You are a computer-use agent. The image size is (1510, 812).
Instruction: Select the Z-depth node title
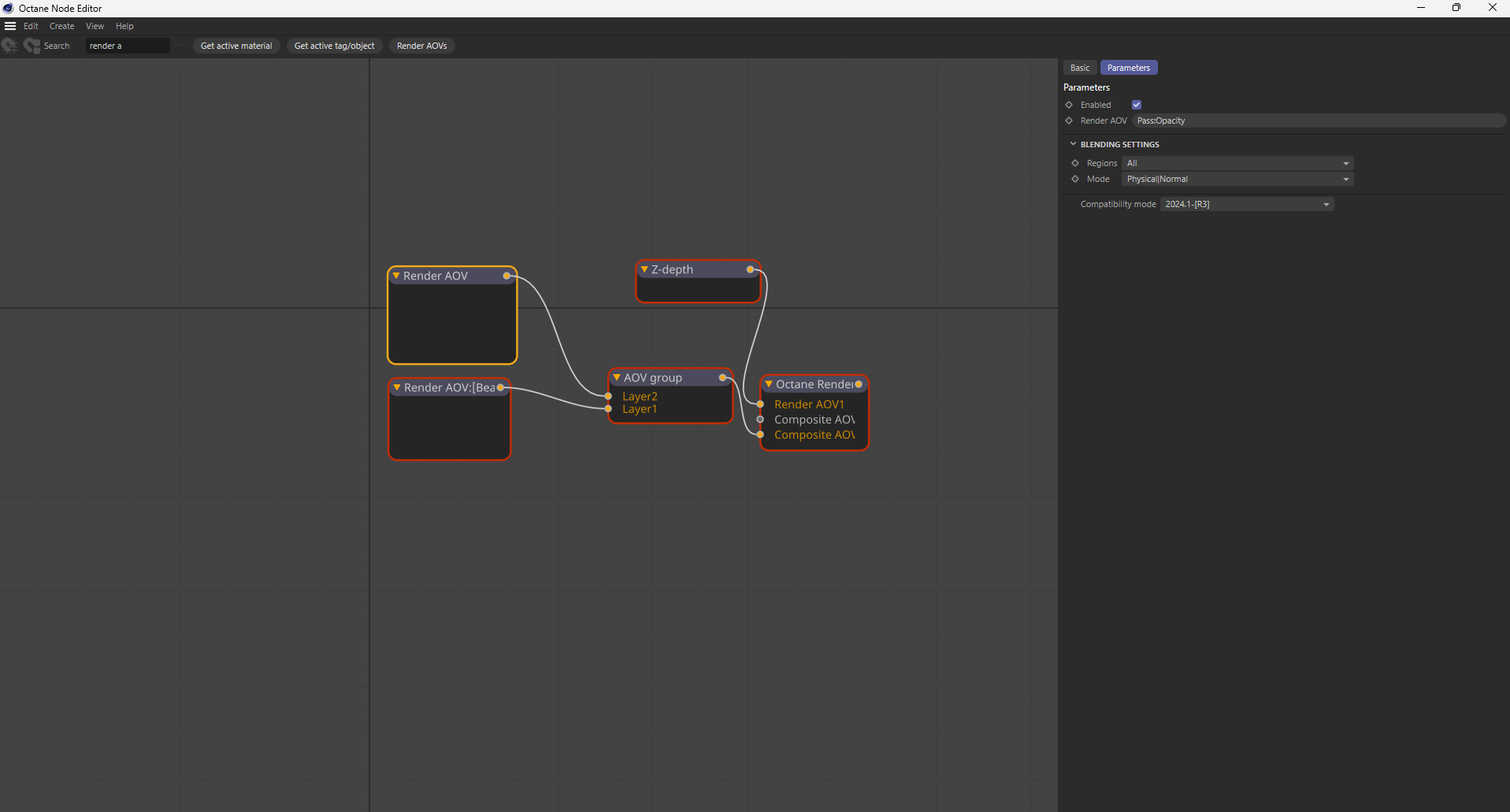click(x=673, y=269)
